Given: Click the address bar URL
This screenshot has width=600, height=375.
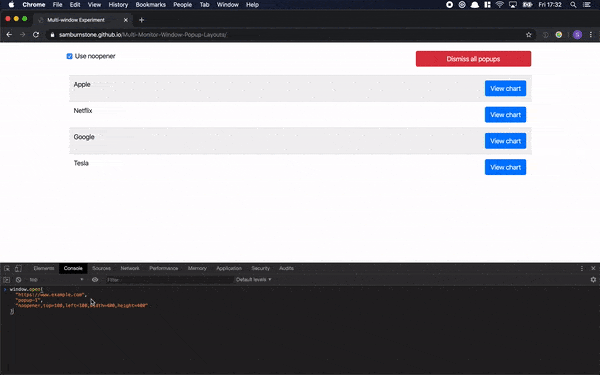Looking at the screenshot, I should pos(143,35).
